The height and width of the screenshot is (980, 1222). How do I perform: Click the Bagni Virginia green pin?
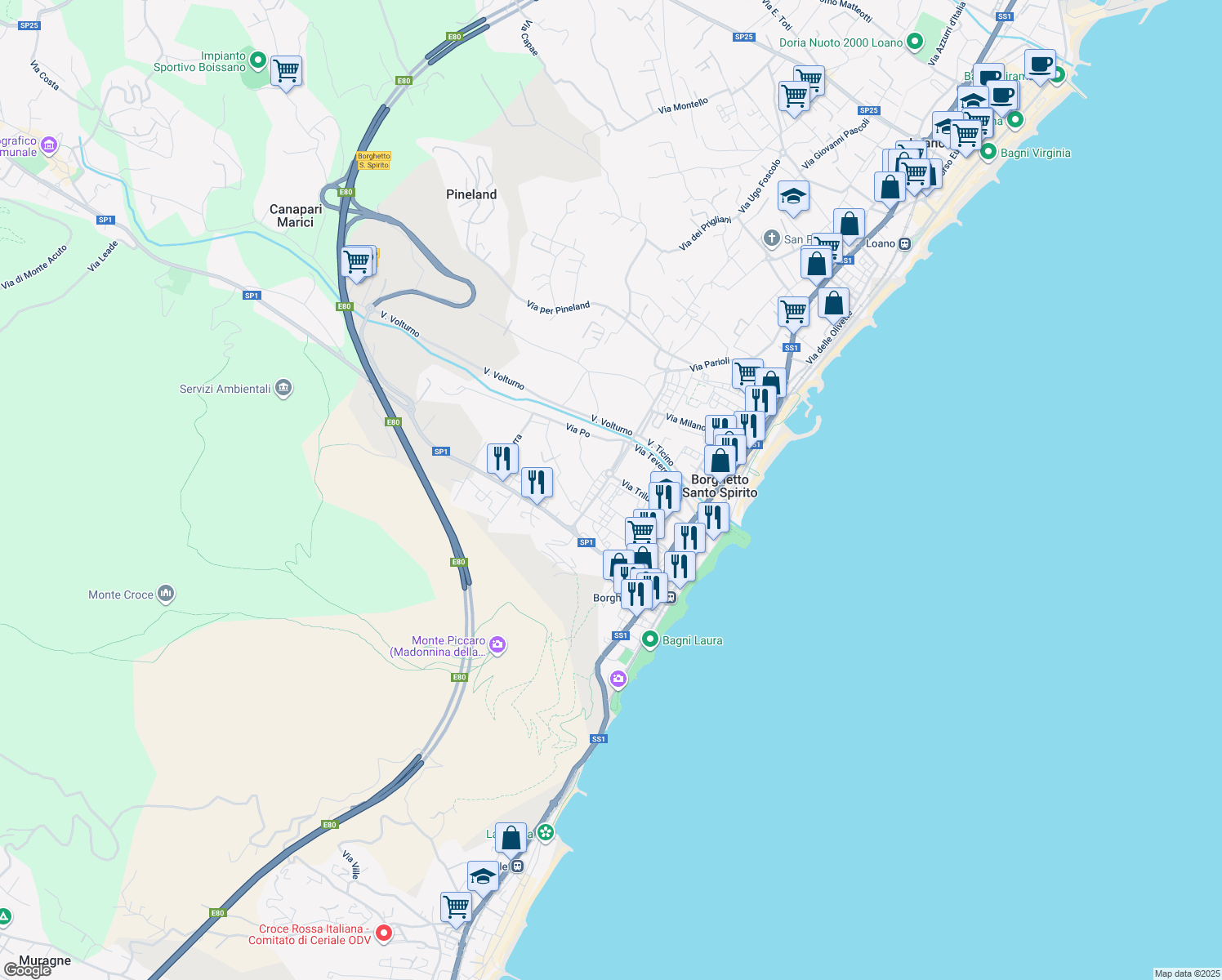coord(988,152)
